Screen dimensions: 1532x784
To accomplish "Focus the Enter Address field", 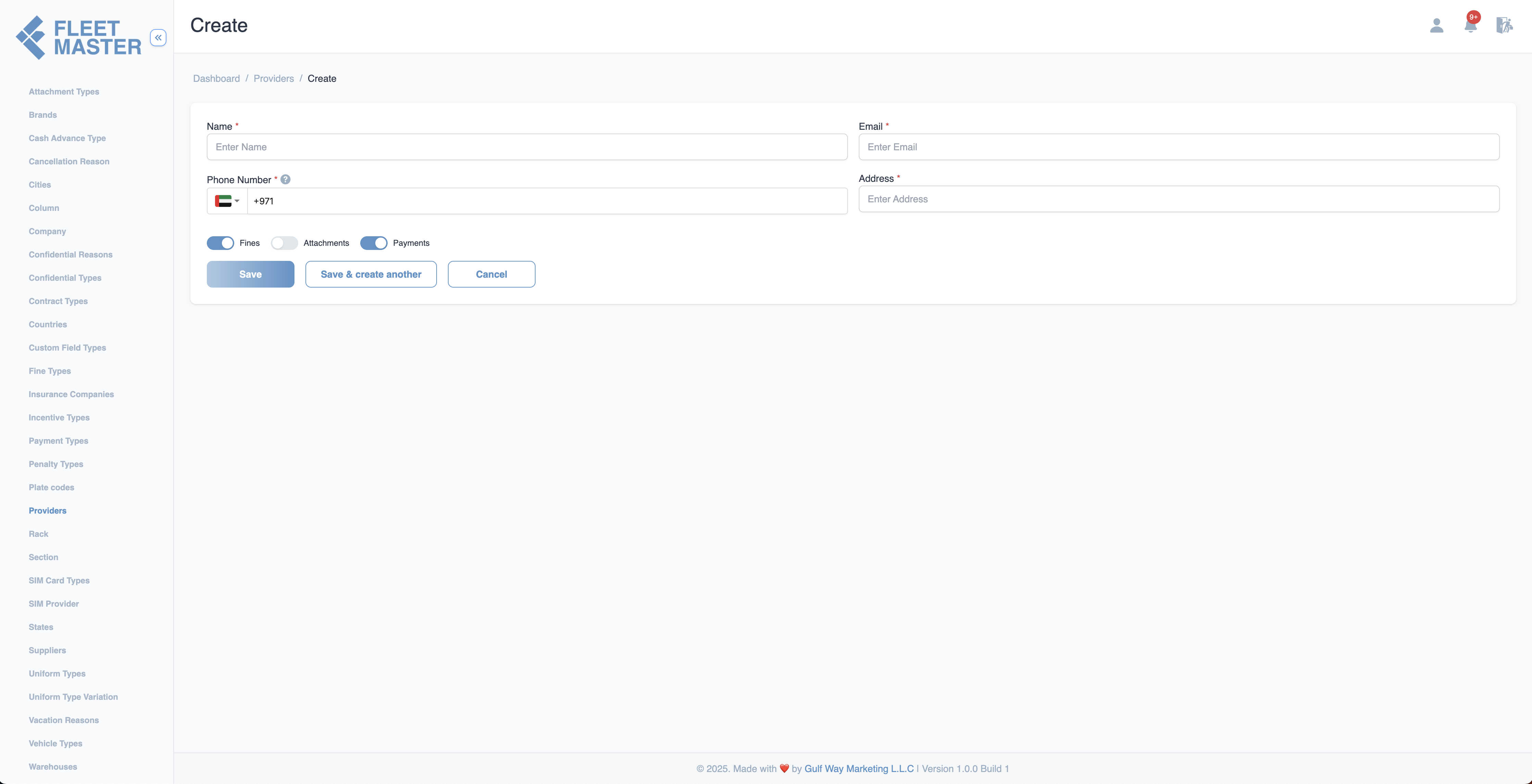I will [1179, 199].
